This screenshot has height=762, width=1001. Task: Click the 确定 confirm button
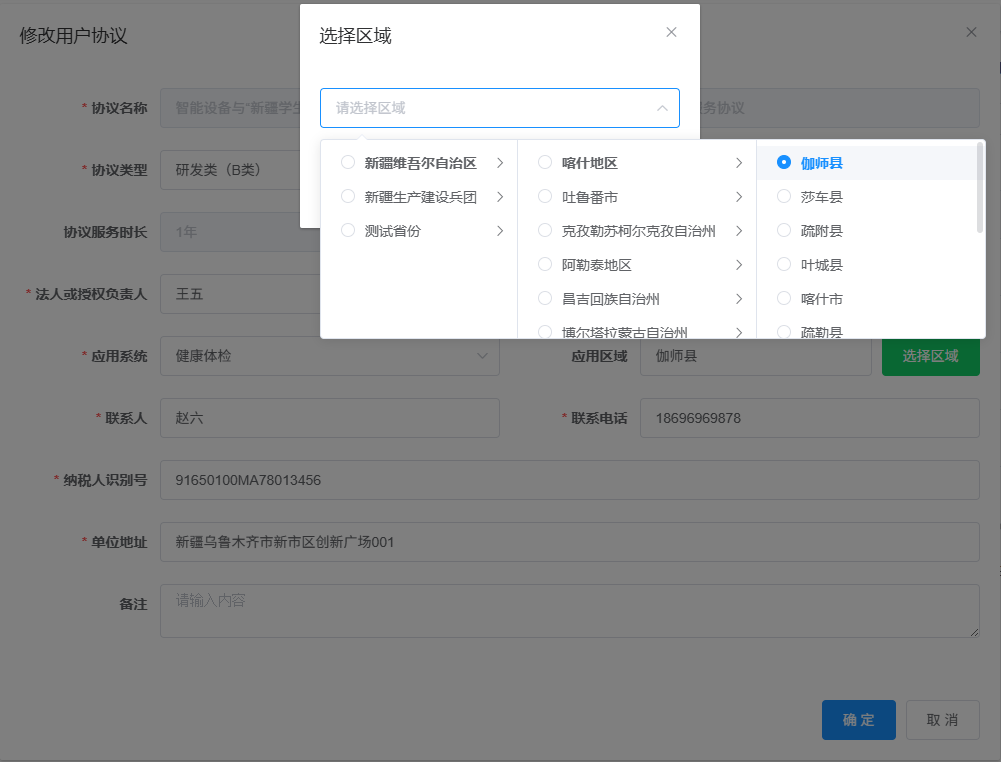click(858, 720)
